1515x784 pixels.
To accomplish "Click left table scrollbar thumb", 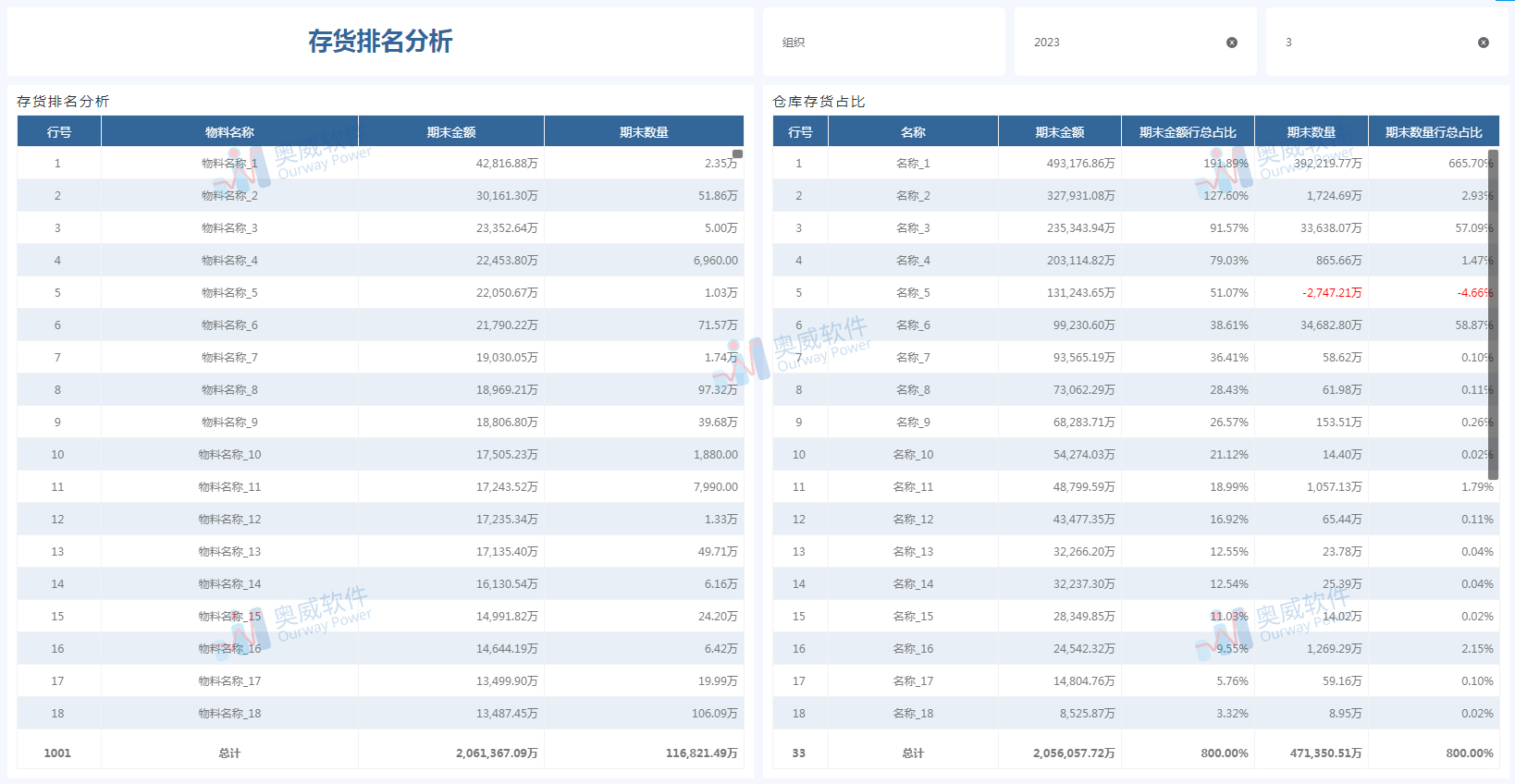I will tap(737, 153).
